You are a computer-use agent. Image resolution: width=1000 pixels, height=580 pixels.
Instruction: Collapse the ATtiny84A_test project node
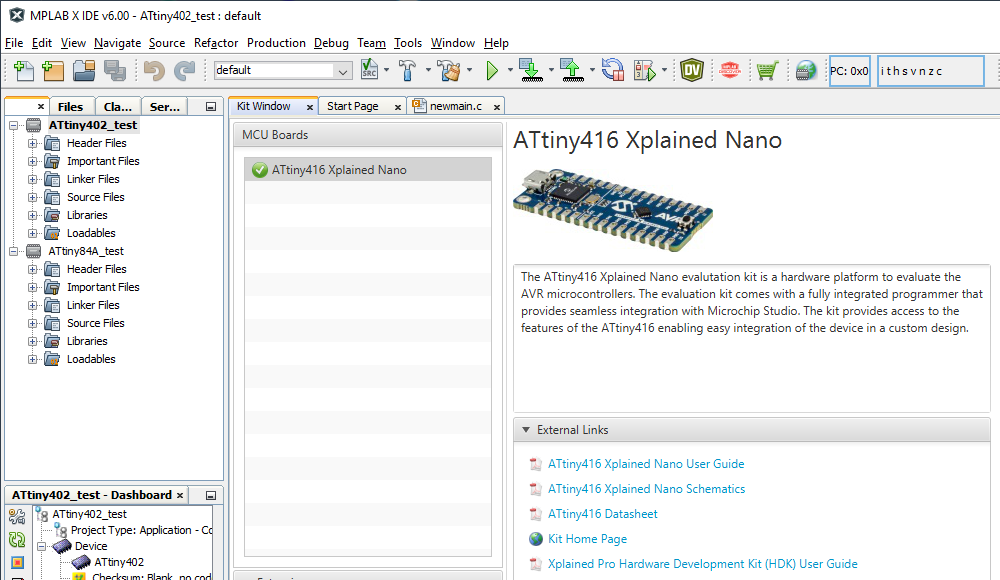click(x=13, y=251)
